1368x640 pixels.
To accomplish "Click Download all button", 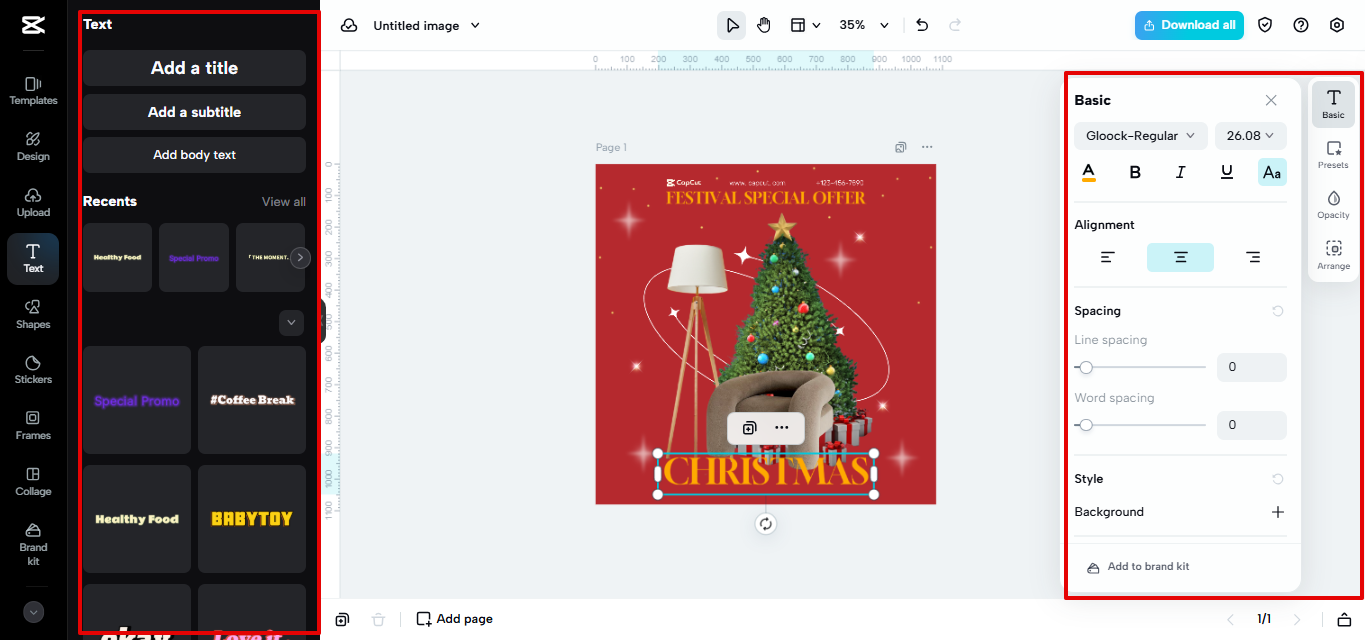I will click(1189, 25).
